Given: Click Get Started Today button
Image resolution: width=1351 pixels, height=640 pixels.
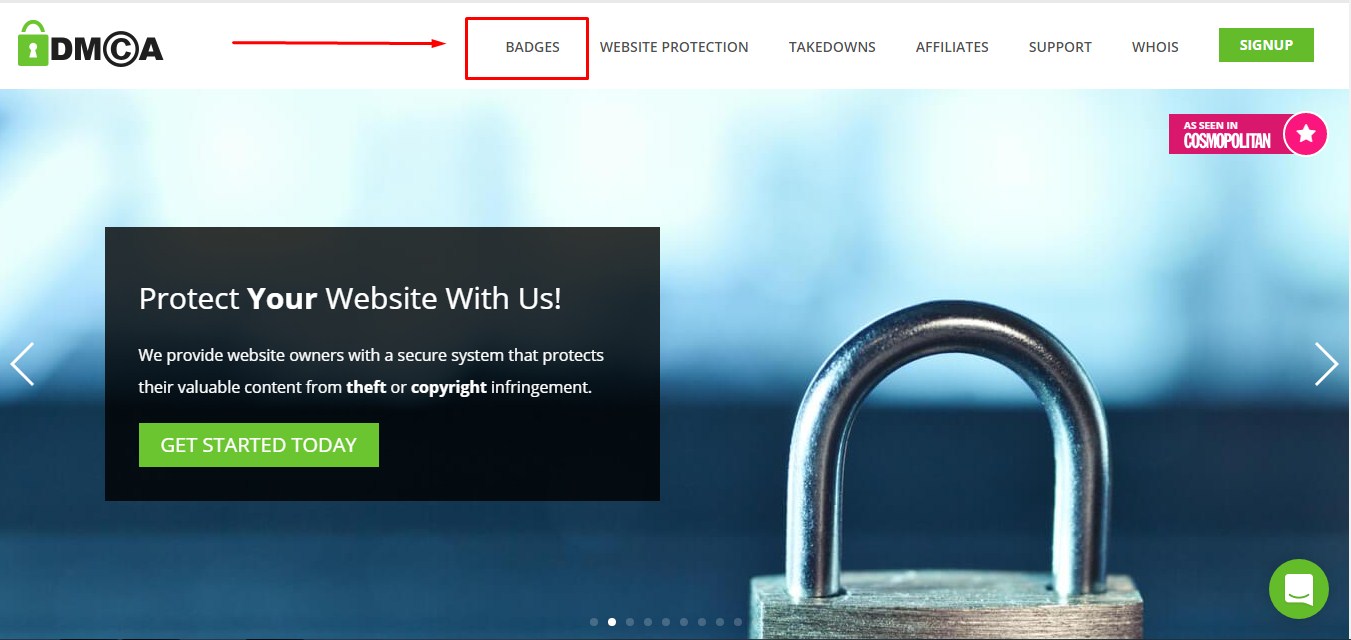Looking at the screenshot, I should [259, 445].
